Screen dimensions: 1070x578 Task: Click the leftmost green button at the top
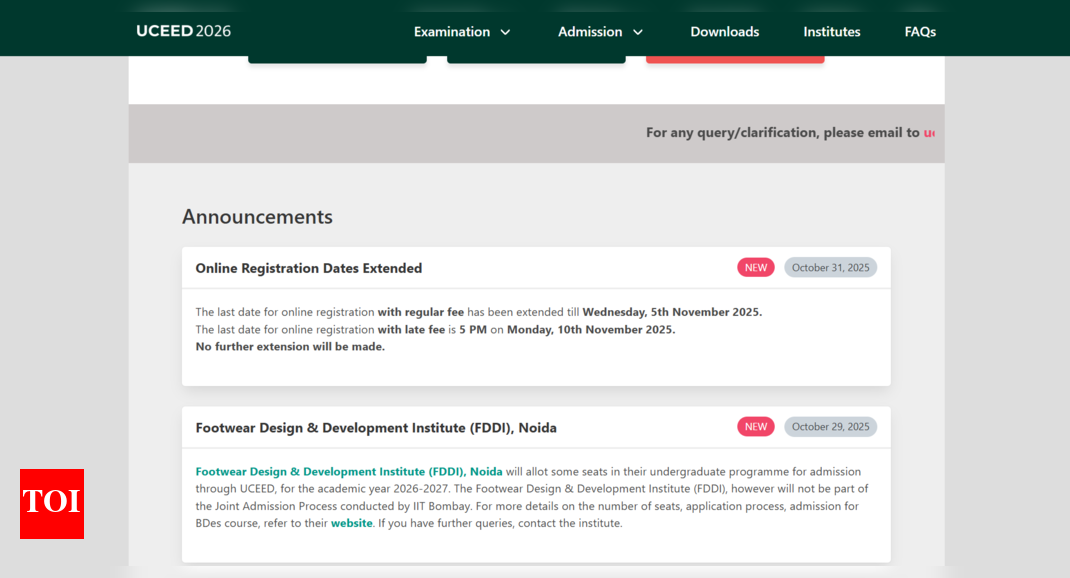coord(337,57)
